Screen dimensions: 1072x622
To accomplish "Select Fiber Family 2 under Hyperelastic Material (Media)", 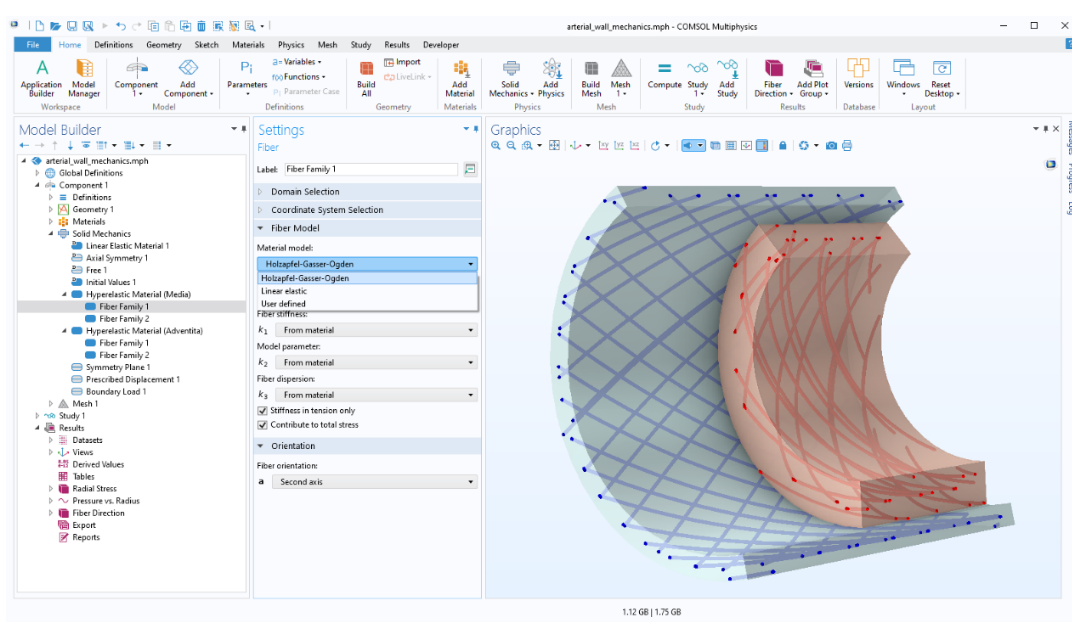I will (124, 319).
